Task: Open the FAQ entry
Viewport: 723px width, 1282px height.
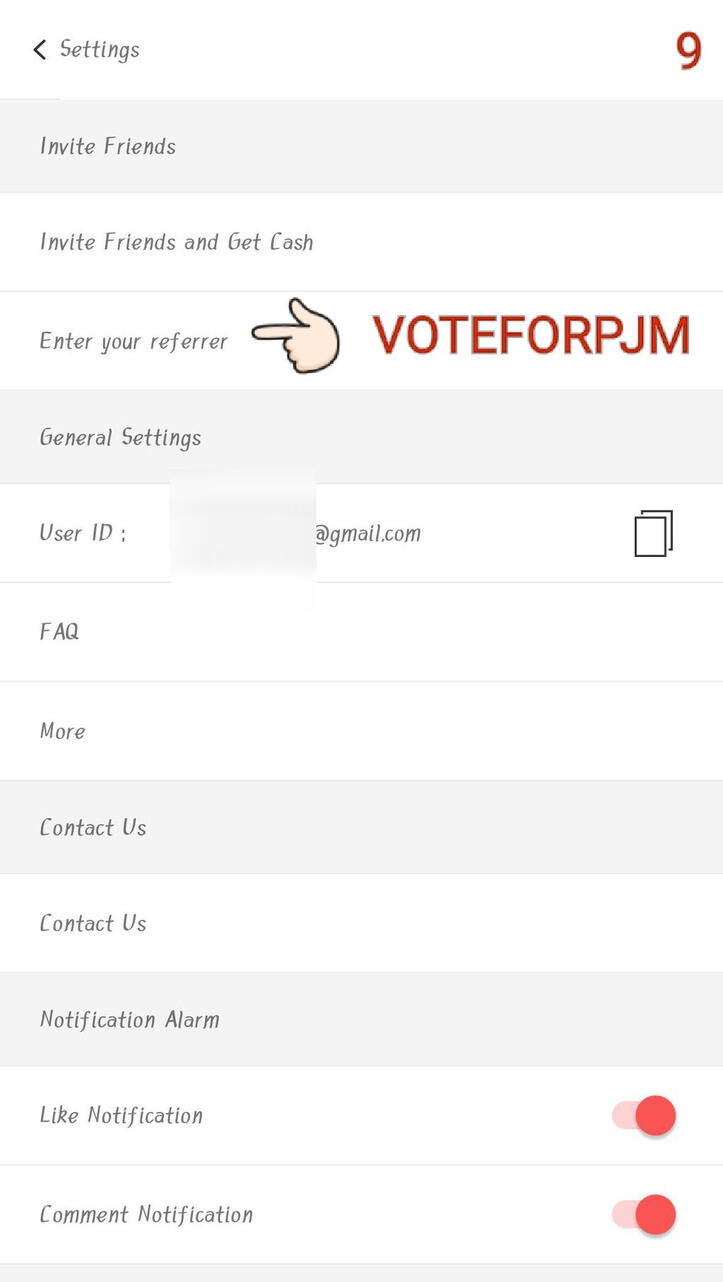Action: point(59,632)
